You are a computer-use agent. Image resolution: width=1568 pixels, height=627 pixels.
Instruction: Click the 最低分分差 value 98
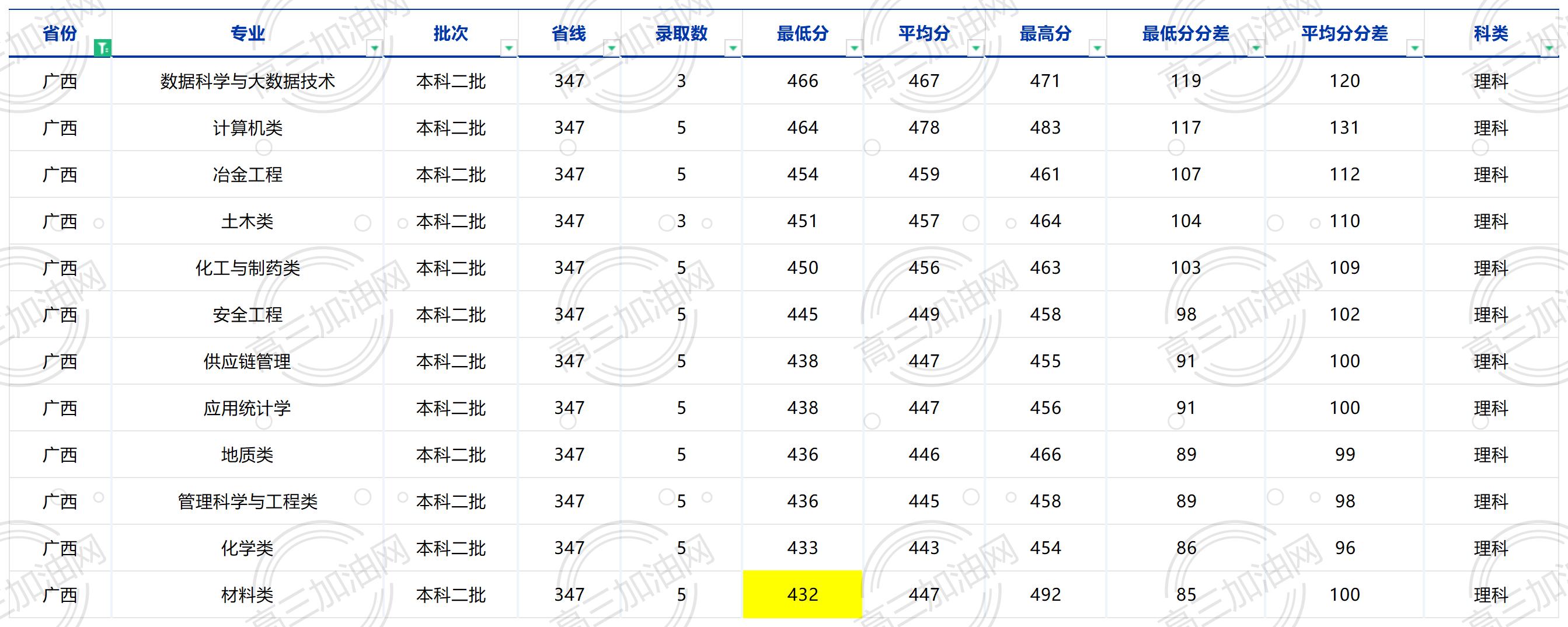1186,314
